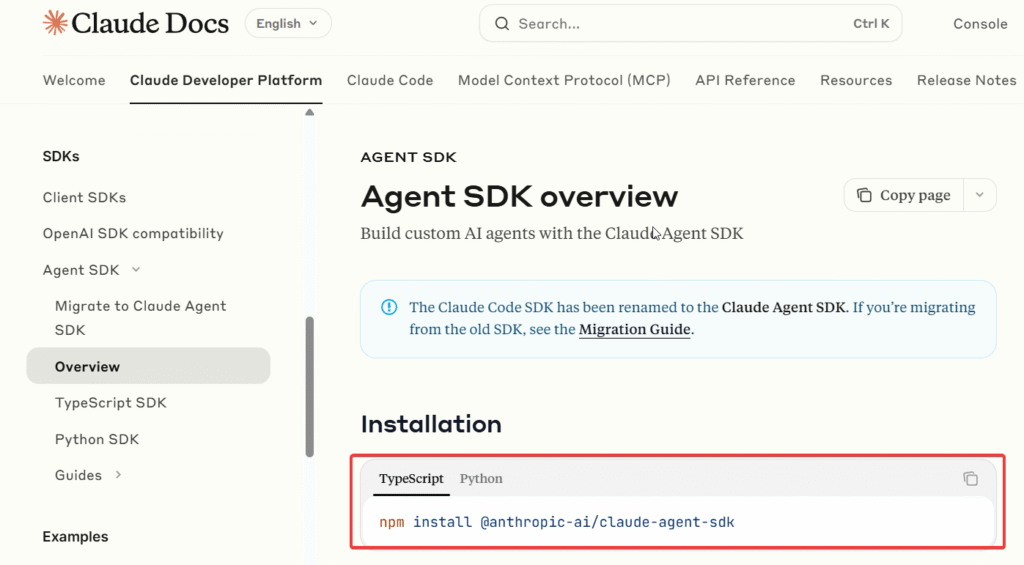Click the sidebar vertical scrollbar thumb
The width and height of the screenshot is (1024, 565).
click(x=309, y=385)
